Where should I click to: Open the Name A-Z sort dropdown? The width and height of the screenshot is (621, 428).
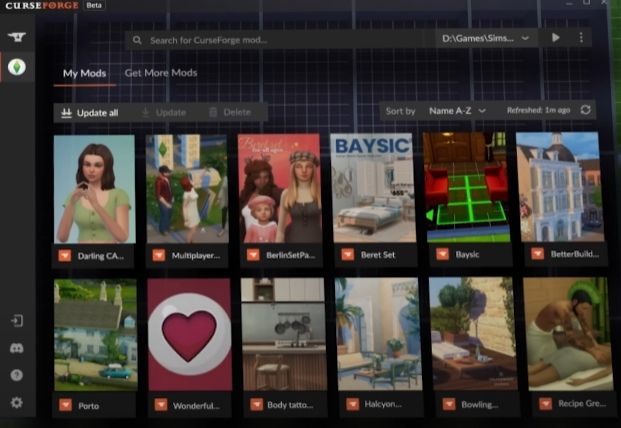(x=457, y=111)
